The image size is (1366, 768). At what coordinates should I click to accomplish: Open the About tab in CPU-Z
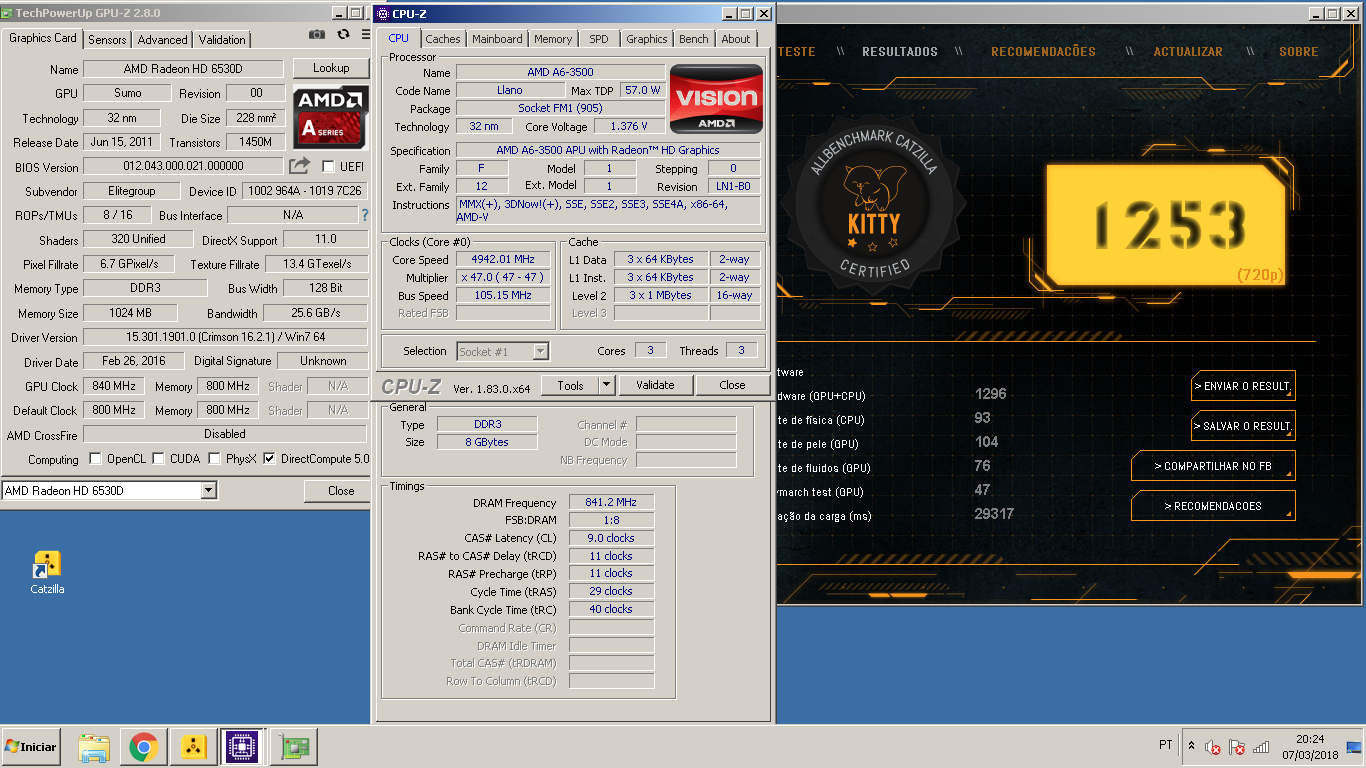coord(736,39)
